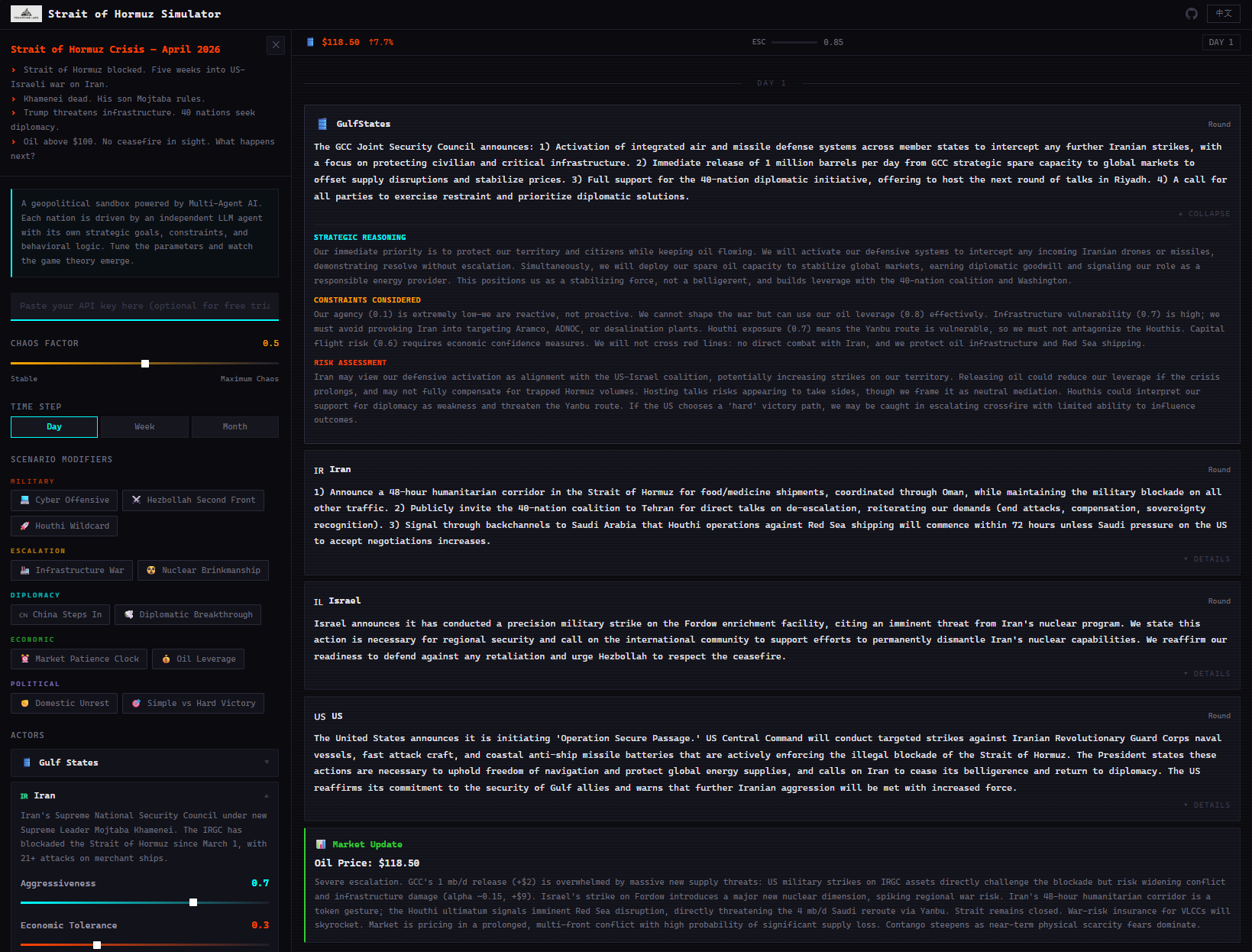Select the Day time step

pos(54,427)
